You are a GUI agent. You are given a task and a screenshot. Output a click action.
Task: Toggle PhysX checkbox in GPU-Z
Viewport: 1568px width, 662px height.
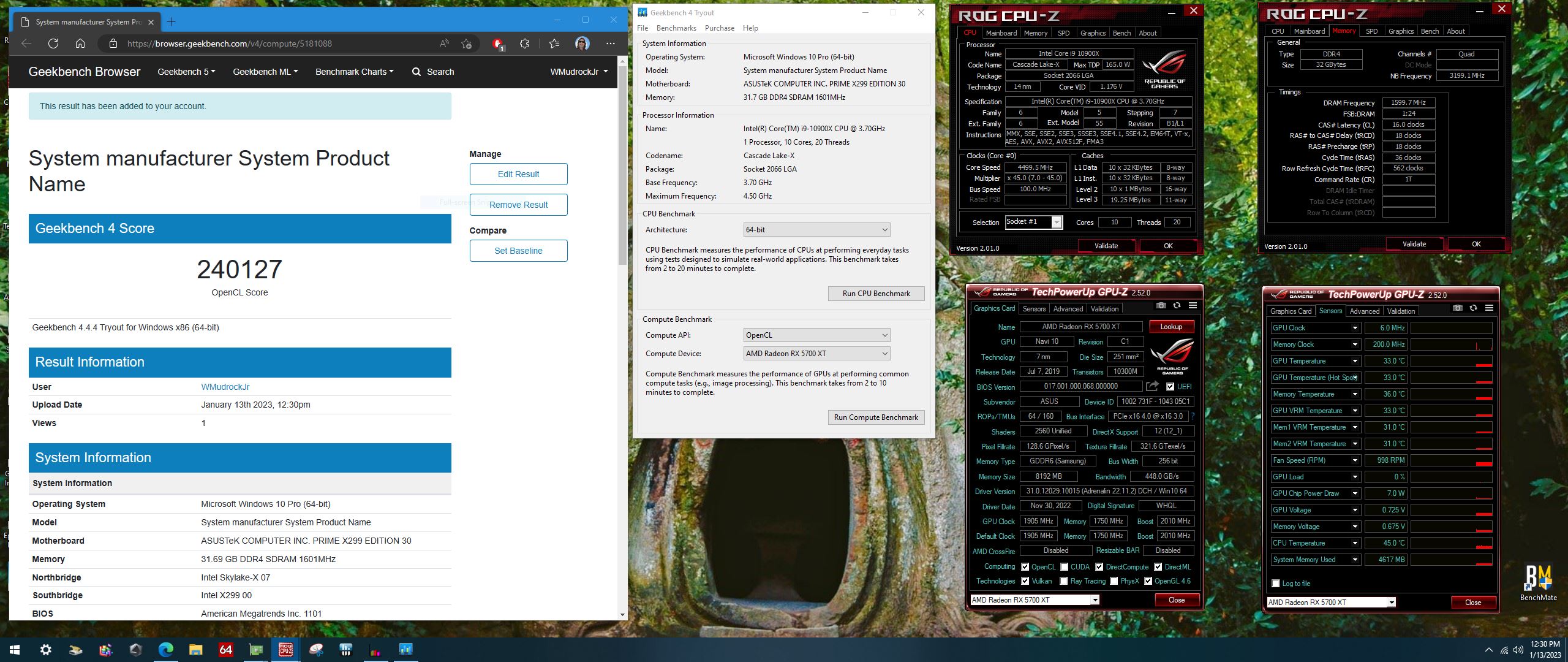coord(1114,581)
